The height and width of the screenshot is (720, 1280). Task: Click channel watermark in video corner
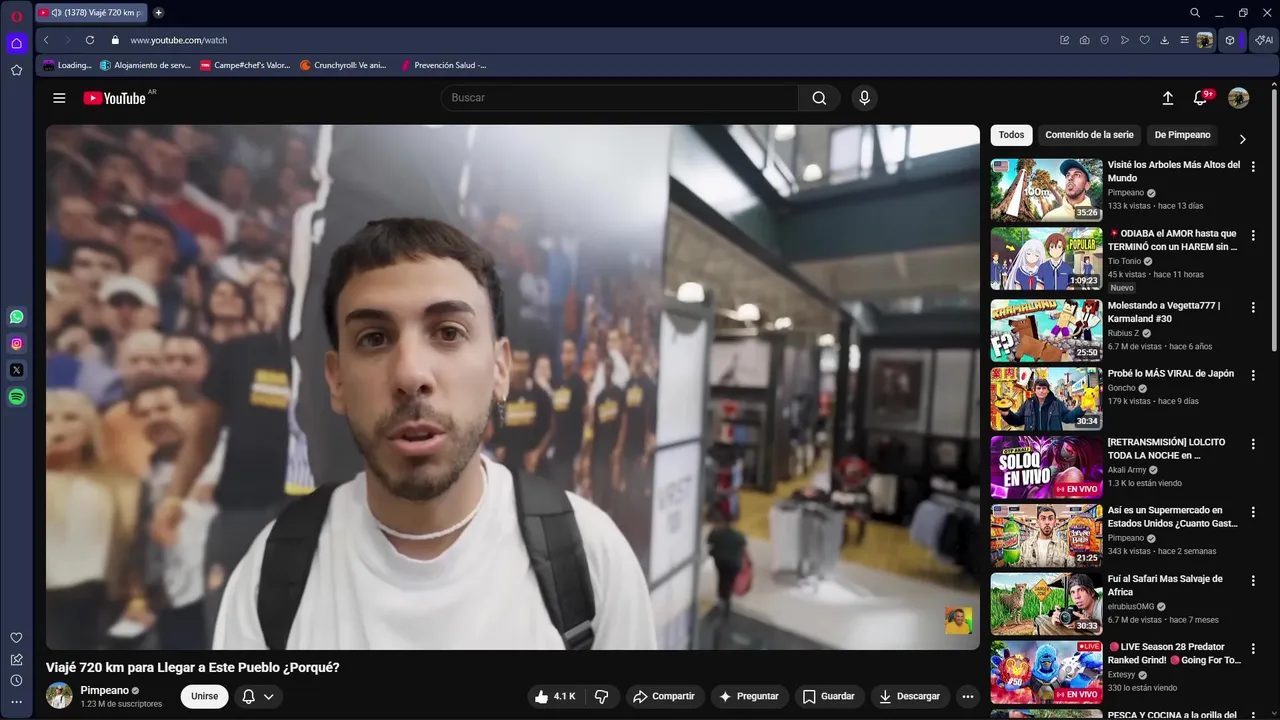tap(958, 620)
